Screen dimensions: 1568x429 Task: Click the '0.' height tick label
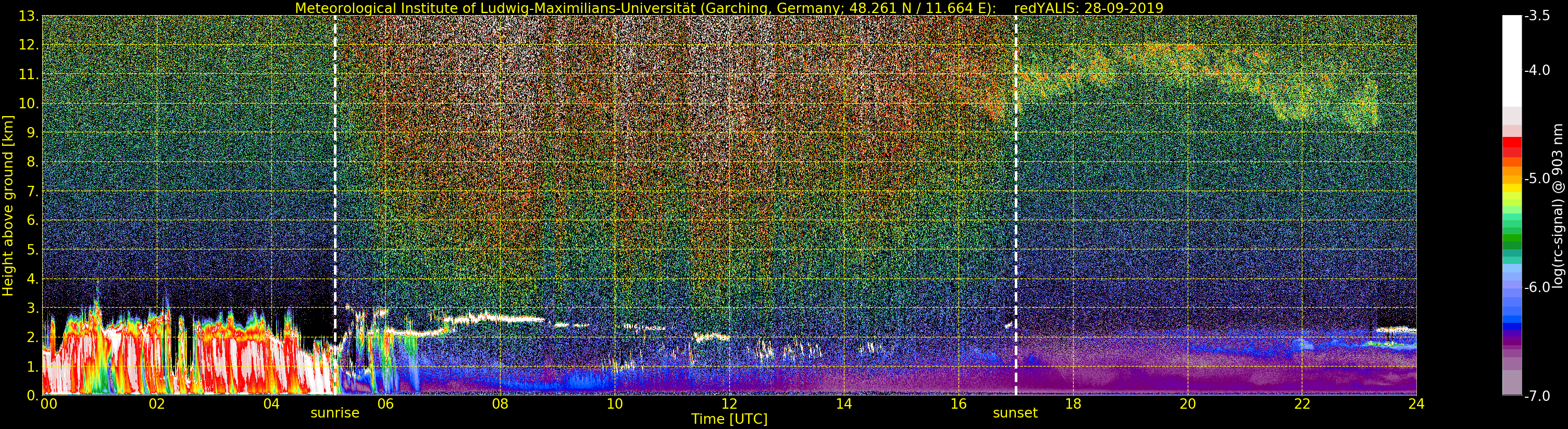click(32, 396)
